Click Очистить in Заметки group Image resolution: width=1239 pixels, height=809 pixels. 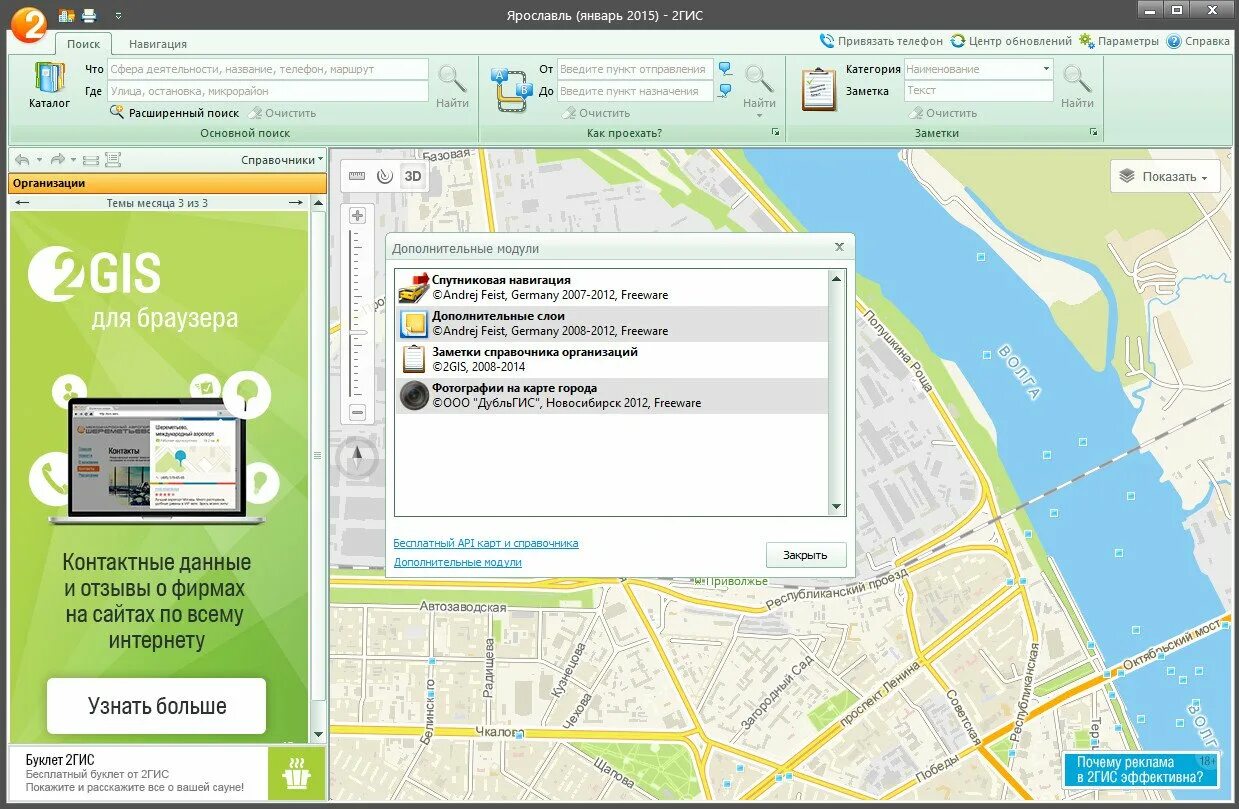coord(943,113)
